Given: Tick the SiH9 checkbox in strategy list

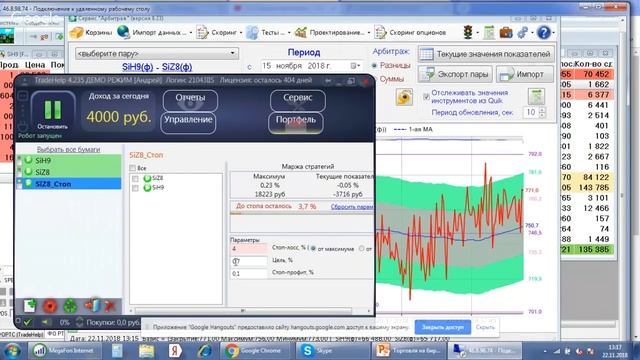Looking at the screenshot, I should click(135, 188).
